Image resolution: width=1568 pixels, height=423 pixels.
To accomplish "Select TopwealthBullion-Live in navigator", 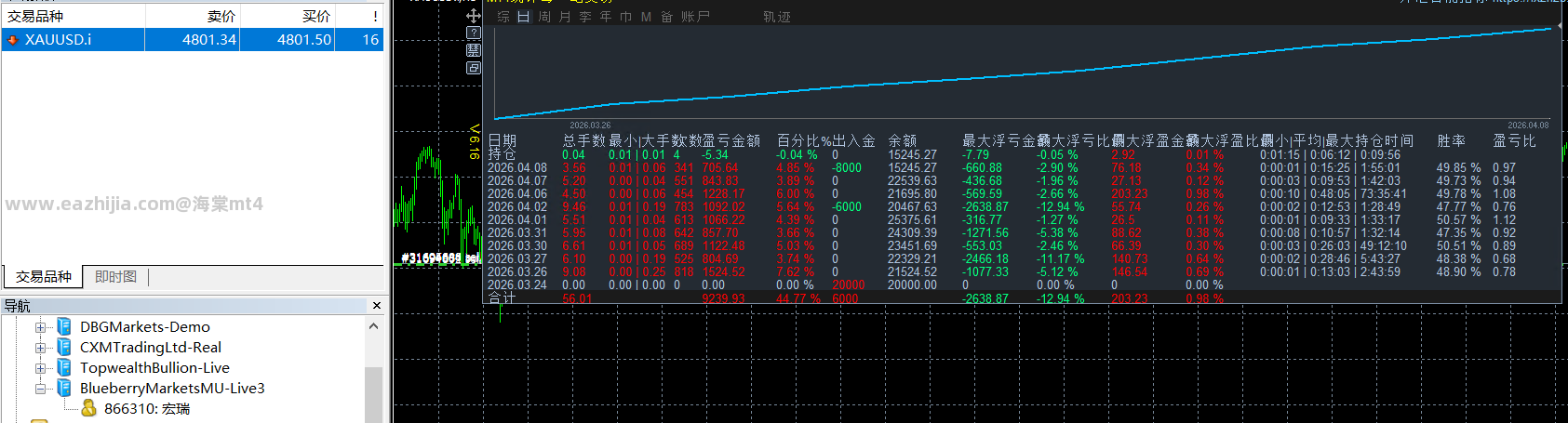I will coord(154,368).
